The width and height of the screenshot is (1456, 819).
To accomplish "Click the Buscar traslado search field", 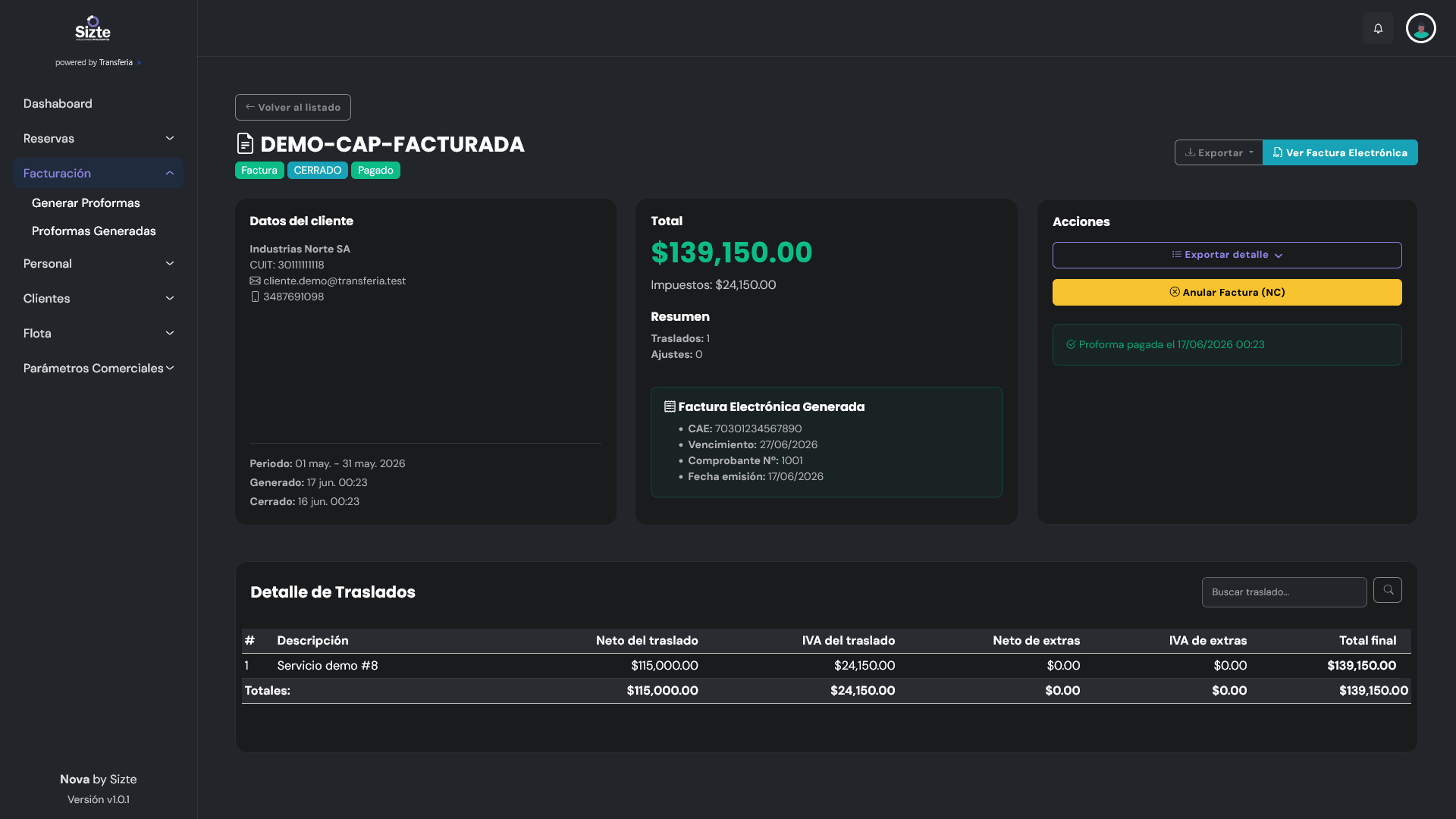I will (1284, 591).
